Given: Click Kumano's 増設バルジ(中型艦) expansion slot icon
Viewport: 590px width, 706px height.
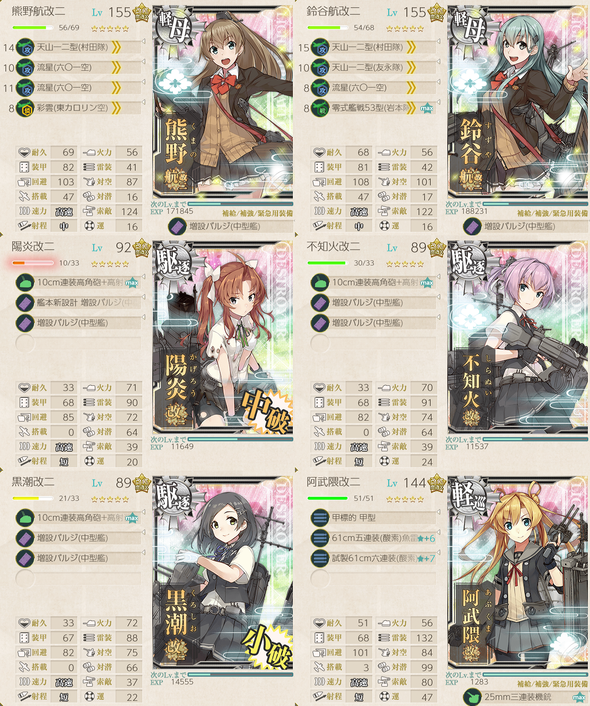Looking at the screenshot, I should click(x=177, y=226).
